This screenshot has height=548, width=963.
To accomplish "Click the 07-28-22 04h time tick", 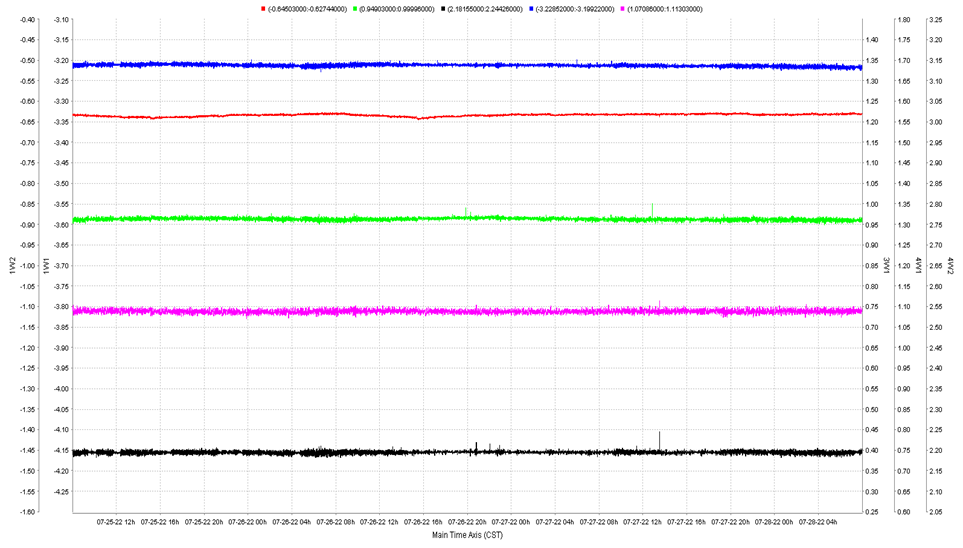I will point(816,521).
